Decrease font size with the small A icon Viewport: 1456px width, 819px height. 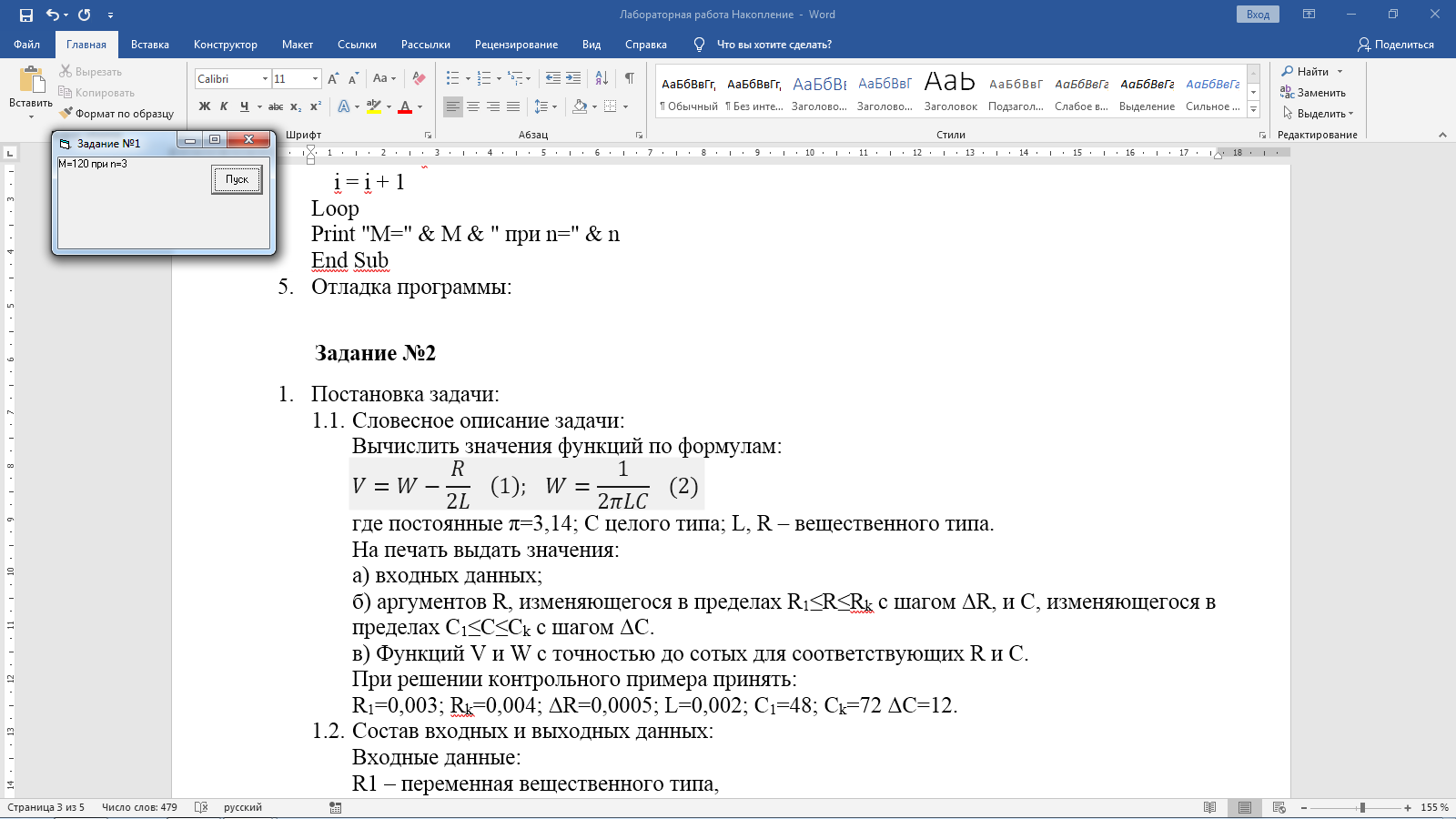(353, 78)
